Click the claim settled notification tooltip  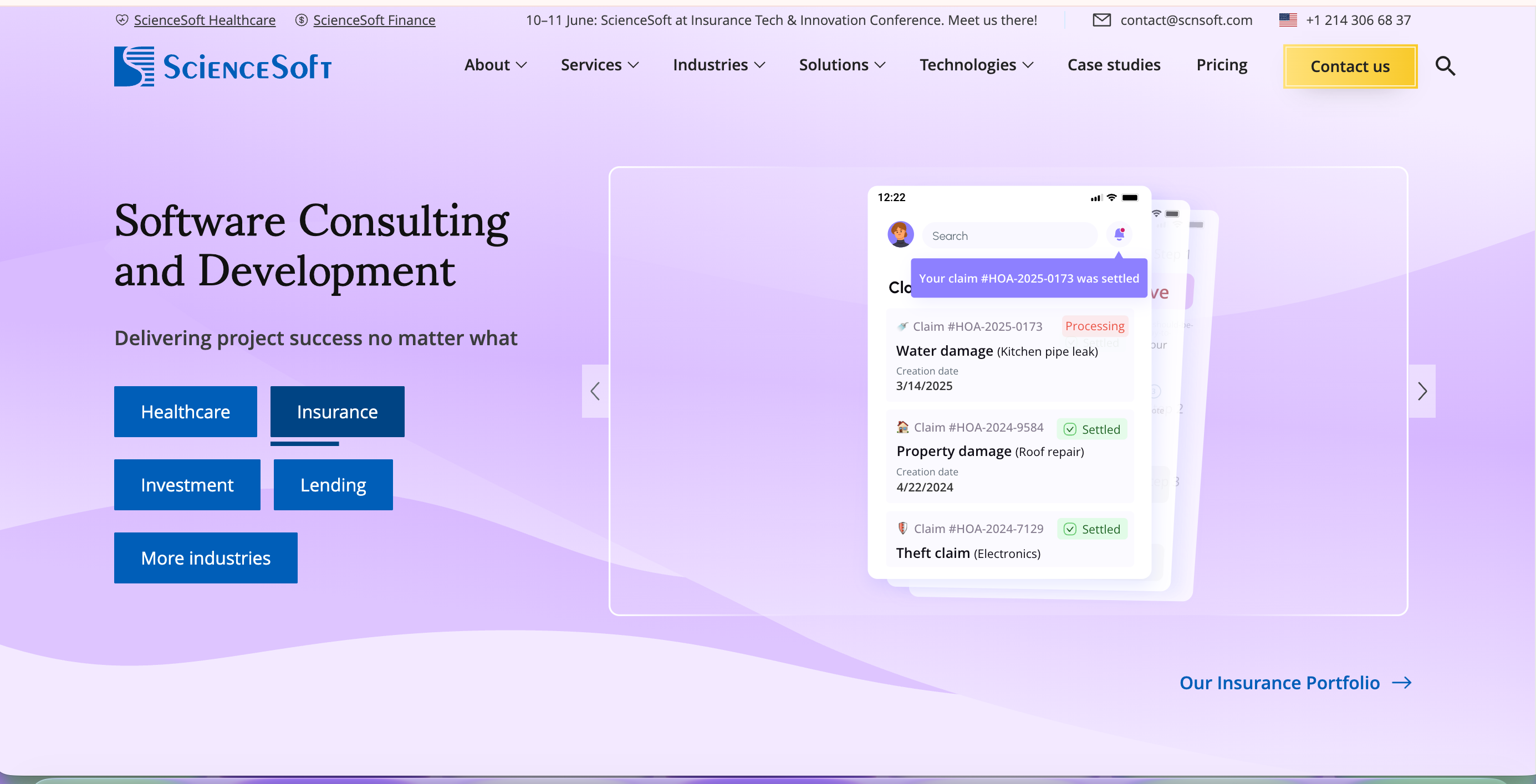tap(1029, 278)
